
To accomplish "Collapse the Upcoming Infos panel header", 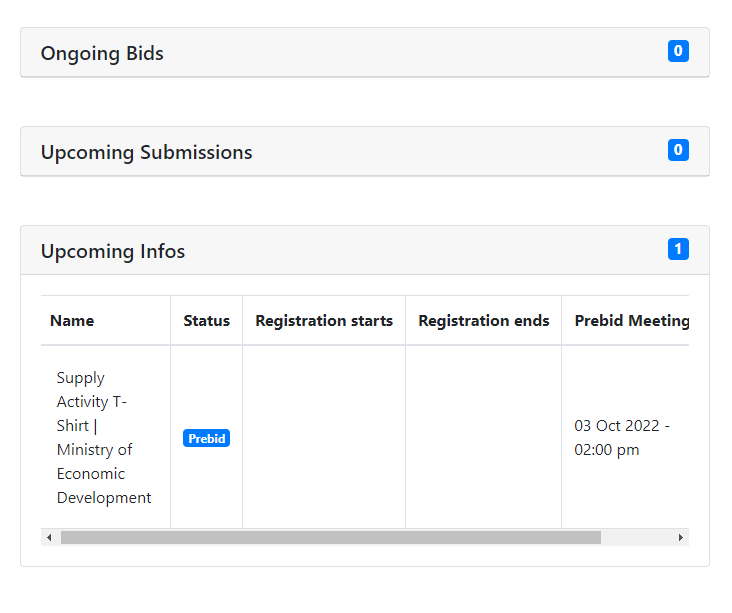I will click(x=365, y=250).
